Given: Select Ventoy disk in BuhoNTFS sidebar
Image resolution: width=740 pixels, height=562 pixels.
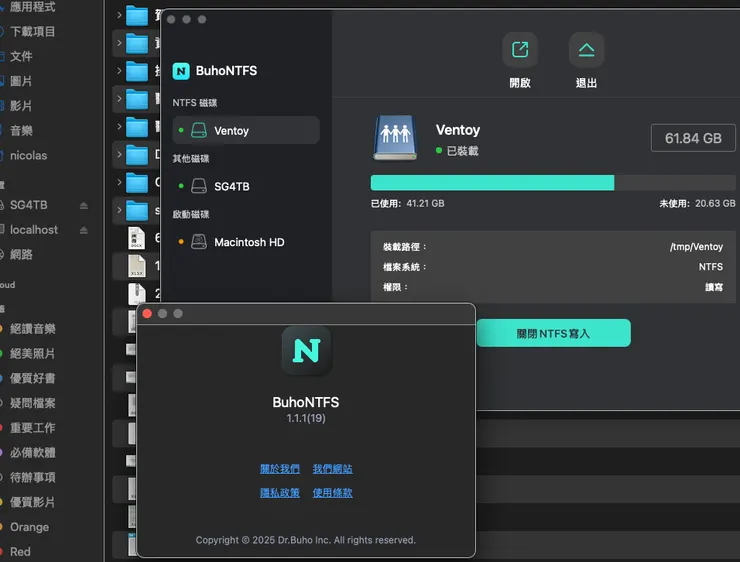Looking at the screenshot, I should 246,130.
